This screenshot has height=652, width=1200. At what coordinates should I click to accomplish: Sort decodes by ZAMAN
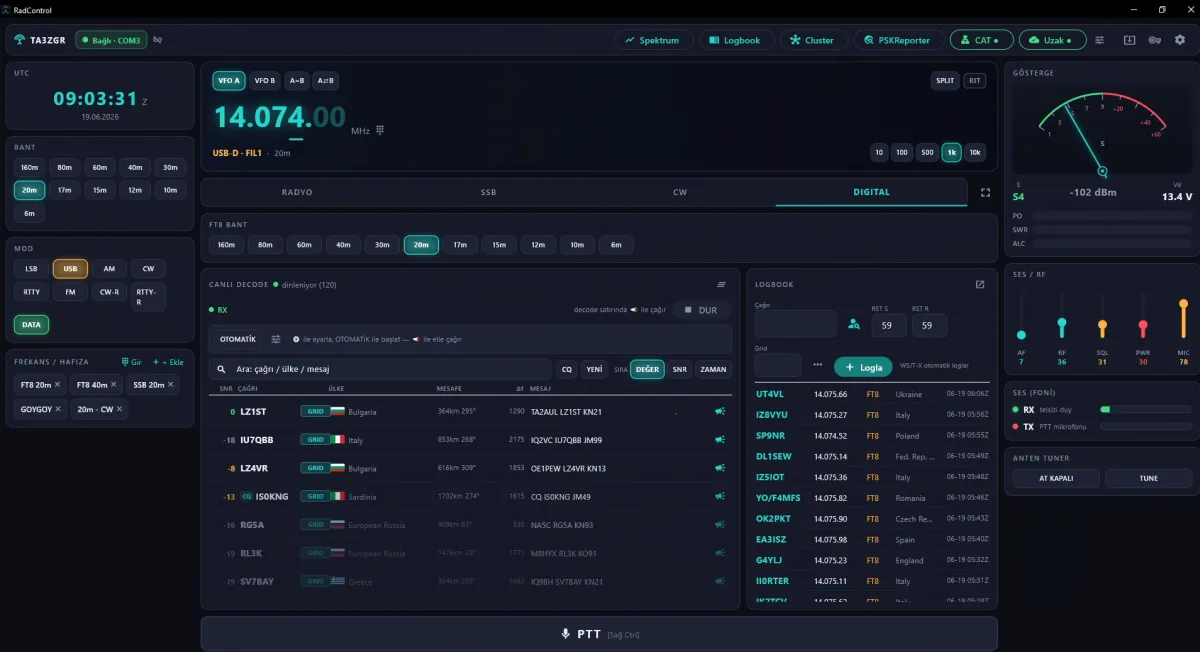coord(713,369)
